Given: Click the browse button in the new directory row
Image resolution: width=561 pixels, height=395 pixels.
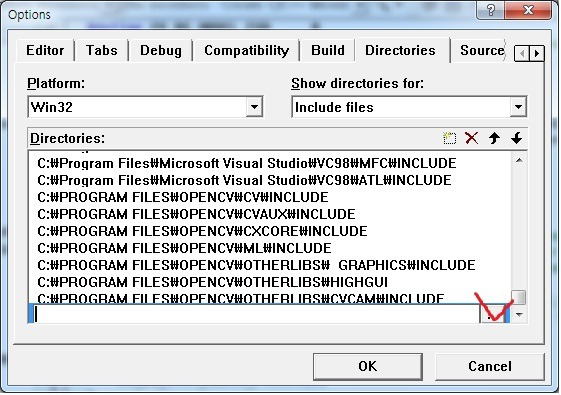Looking at the screenshot, I should coord(494,314).
